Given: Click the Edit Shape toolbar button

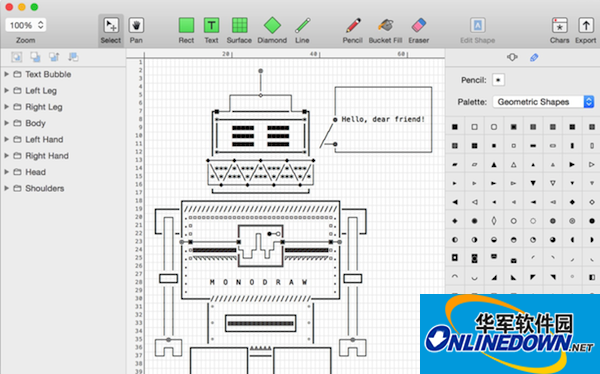Looking at the screenshot, I should [x=478, y=31].
